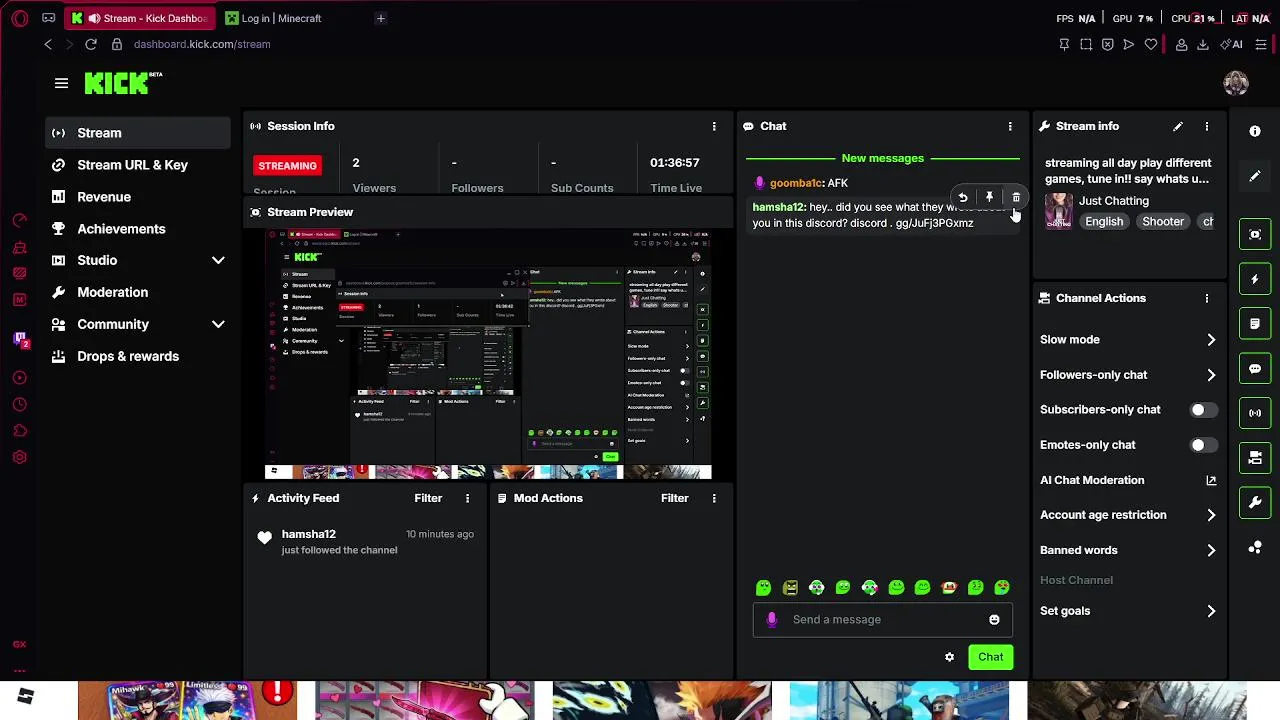Click the red STREAMING status badge

click(x=287, y=166)
